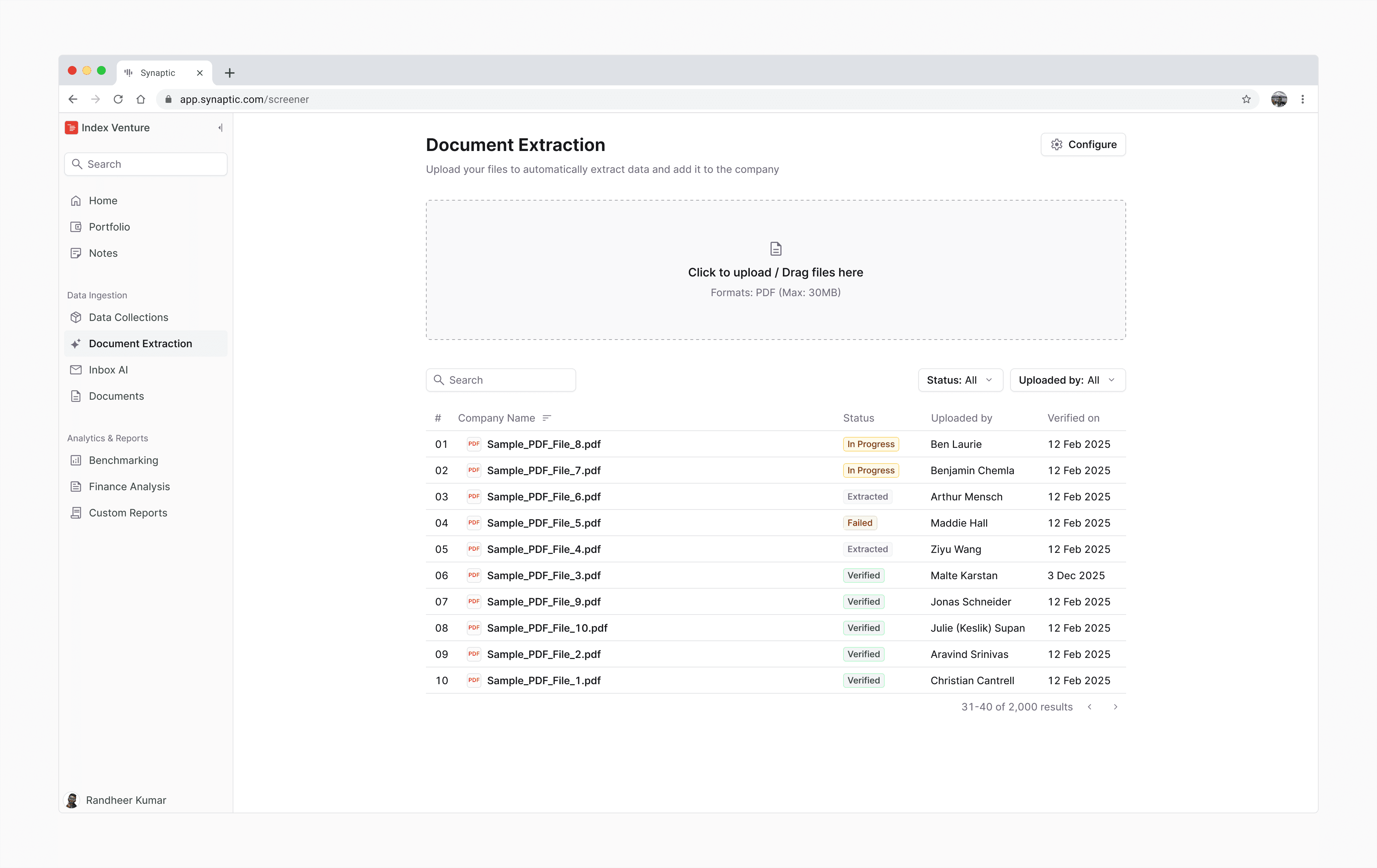The height and width of the screenshot is (868, 1377).
Task: Click Verified badge in Malte Karstan row
Action: (x=864, y=576)
